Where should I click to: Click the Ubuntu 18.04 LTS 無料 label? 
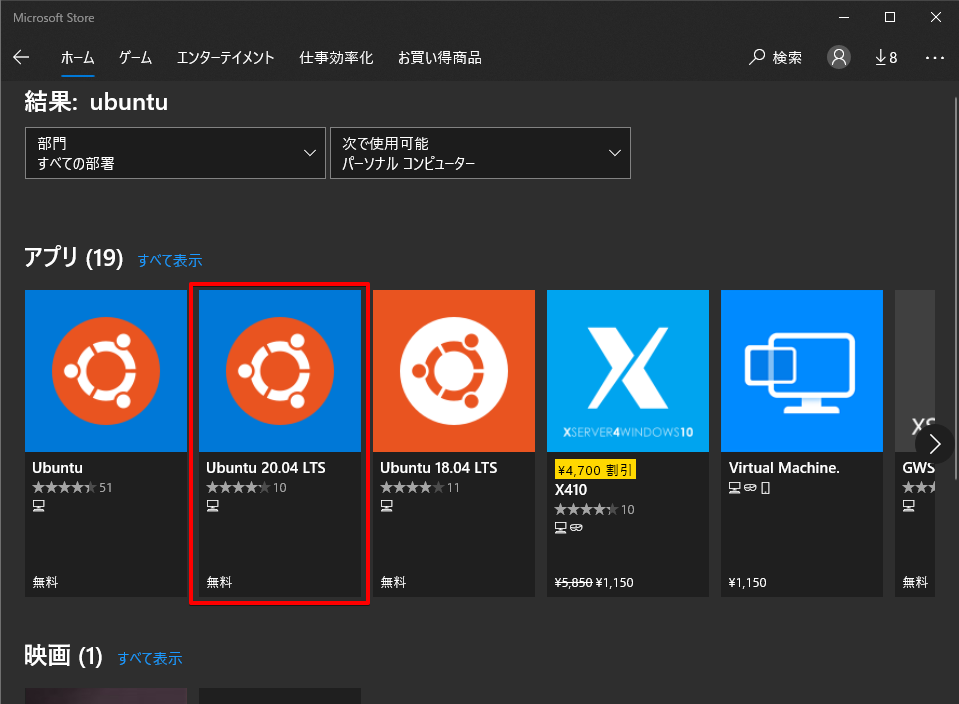(393, 582)
